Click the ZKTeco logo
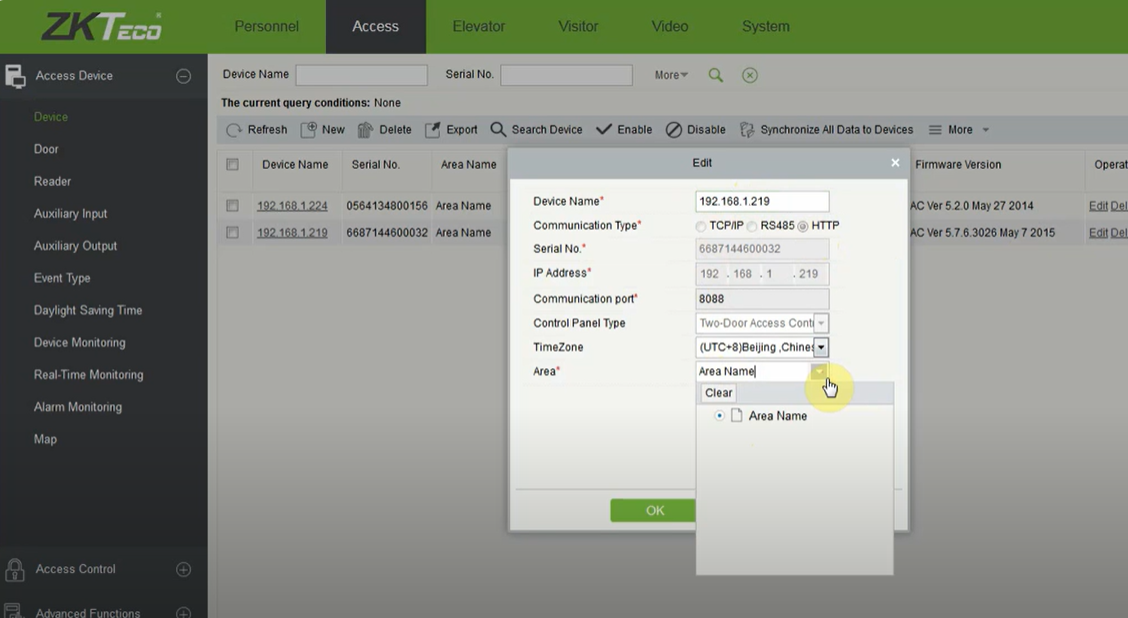The image size is (1128, 618). 101,27
